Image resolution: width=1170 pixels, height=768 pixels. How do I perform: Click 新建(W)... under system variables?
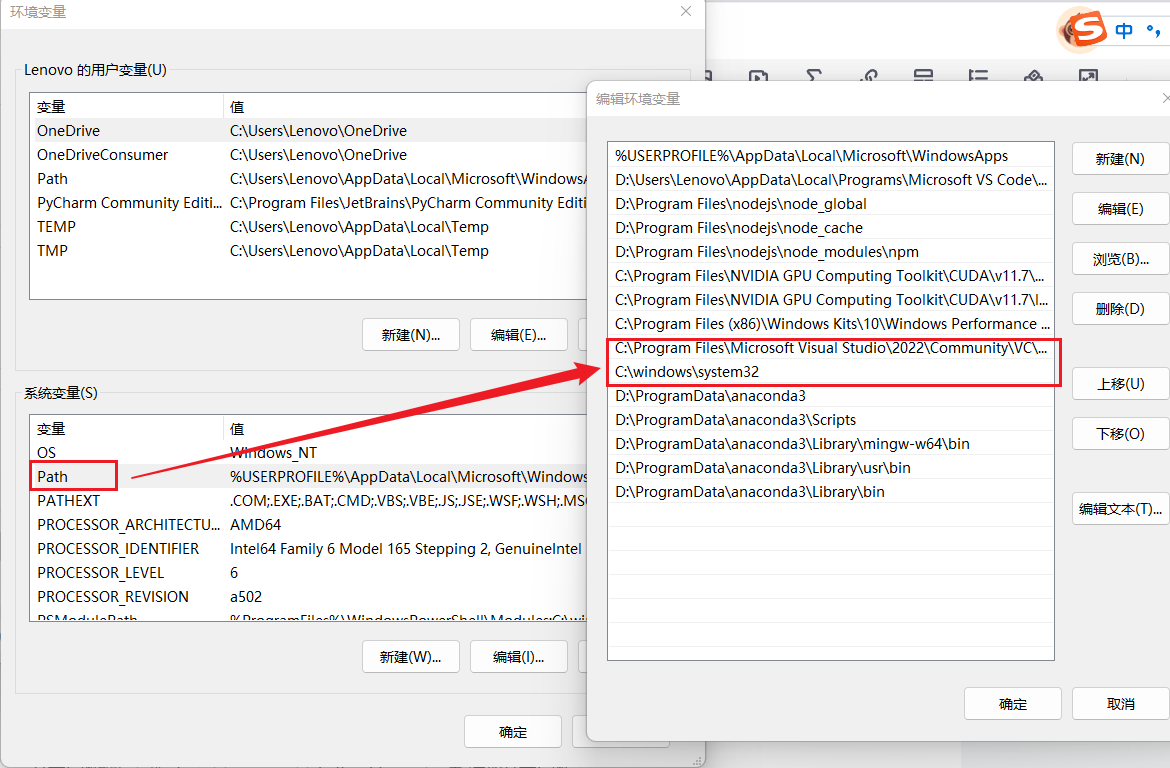click(x=410, y=657)
